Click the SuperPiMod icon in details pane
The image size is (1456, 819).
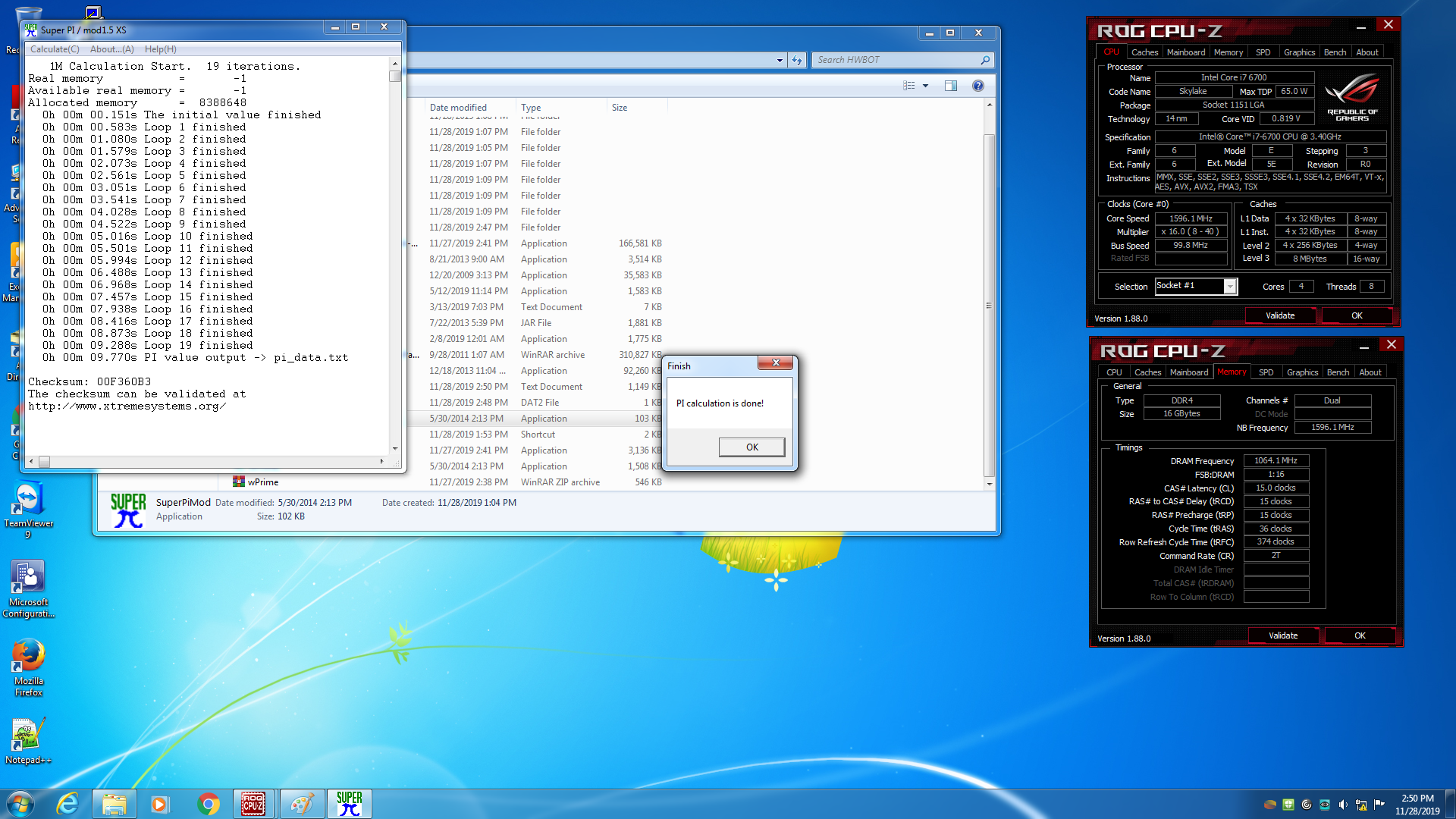coord(128,510)
